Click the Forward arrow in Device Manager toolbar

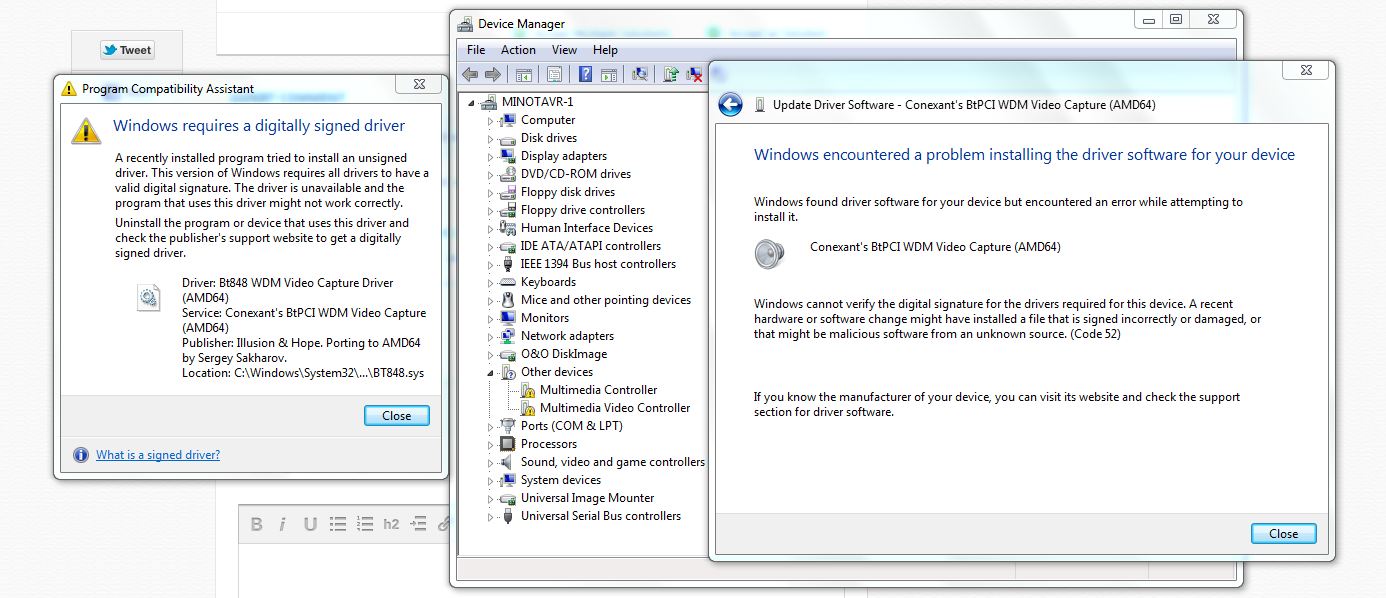click(492, 74)
